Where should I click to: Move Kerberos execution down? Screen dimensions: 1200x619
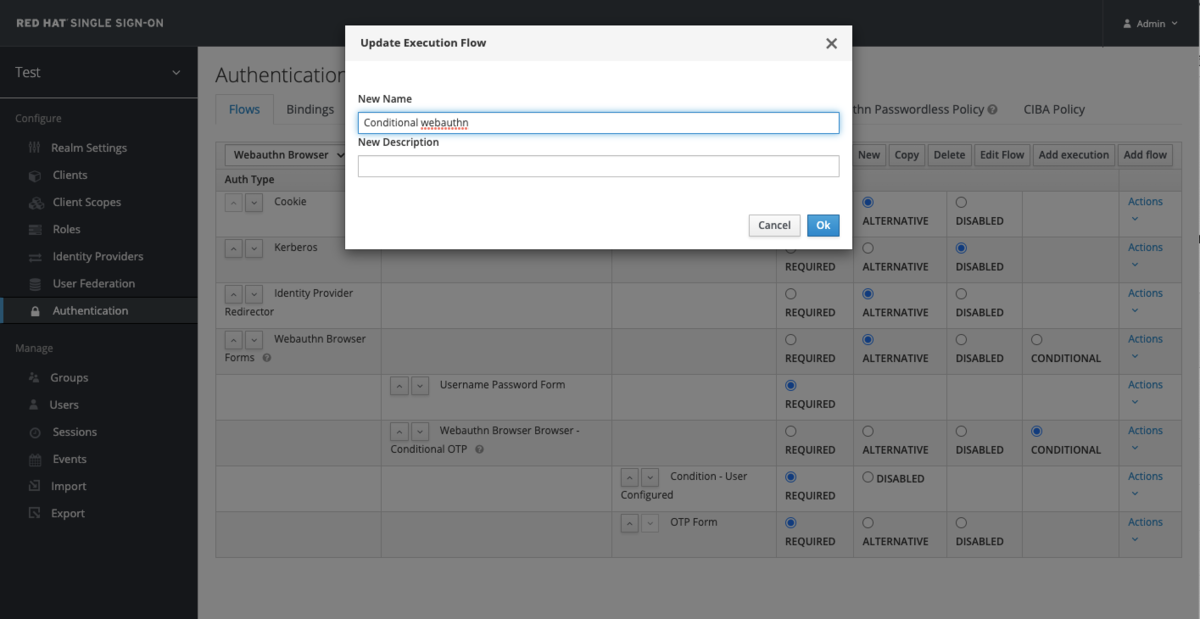[253, 248]
